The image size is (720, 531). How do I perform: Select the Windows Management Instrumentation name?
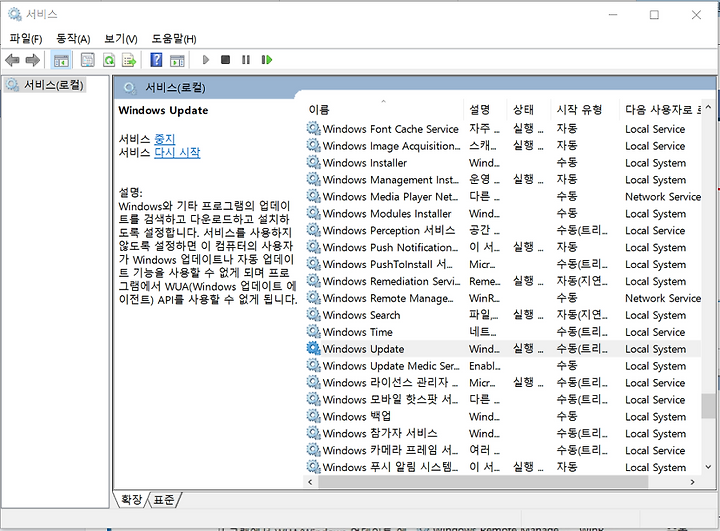click(390, 180)
